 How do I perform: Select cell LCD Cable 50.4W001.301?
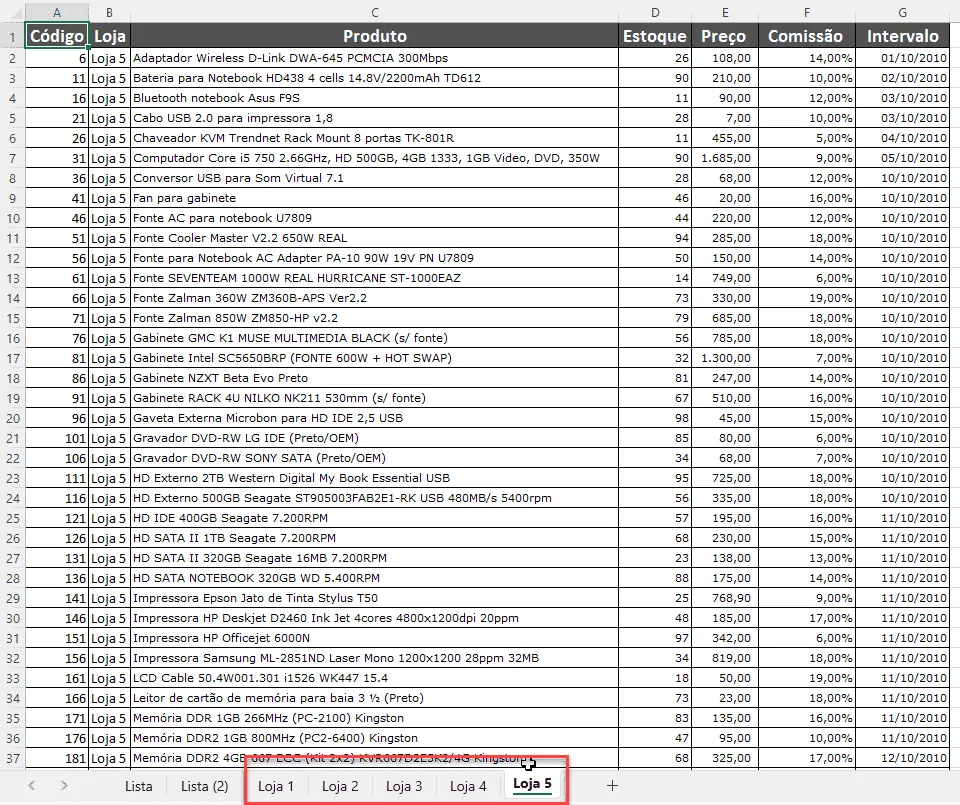tap(375, 678)
